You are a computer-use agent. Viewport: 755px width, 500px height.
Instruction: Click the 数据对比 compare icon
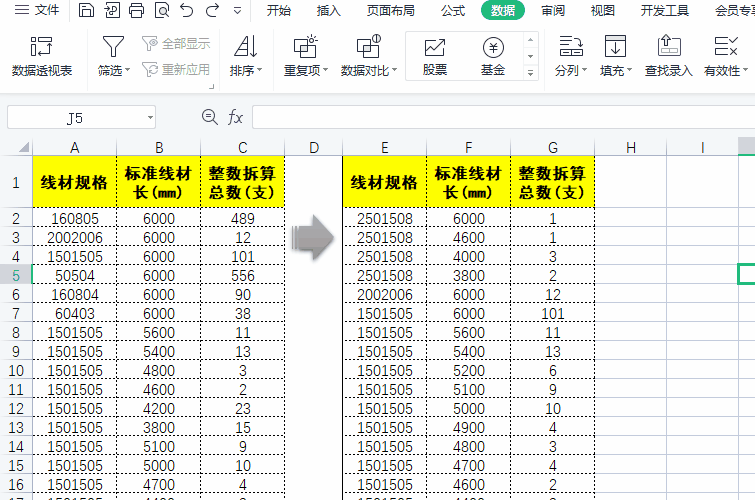click(x=368, y=47)
